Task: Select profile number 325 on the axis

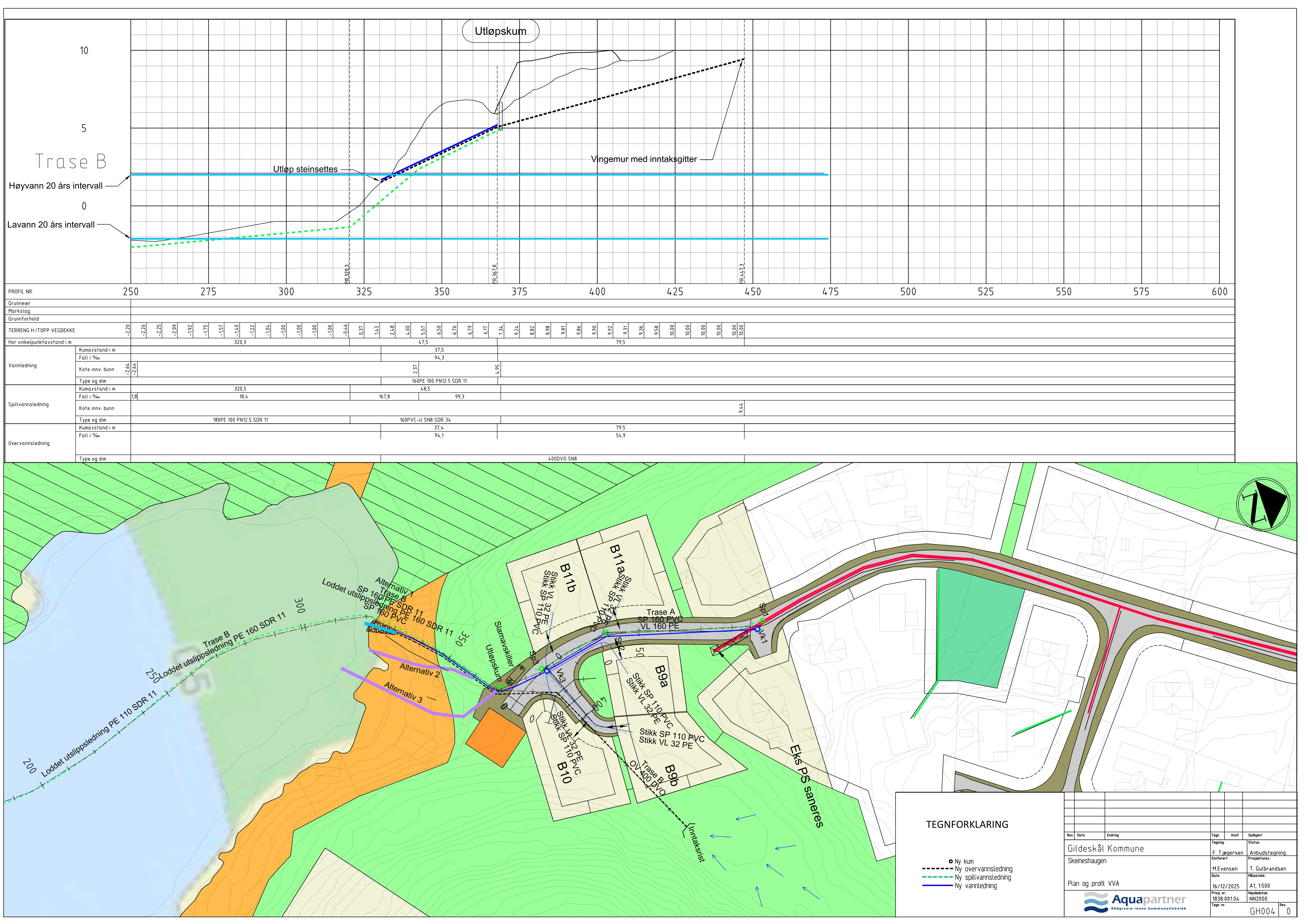Action: tap(364, 292)
